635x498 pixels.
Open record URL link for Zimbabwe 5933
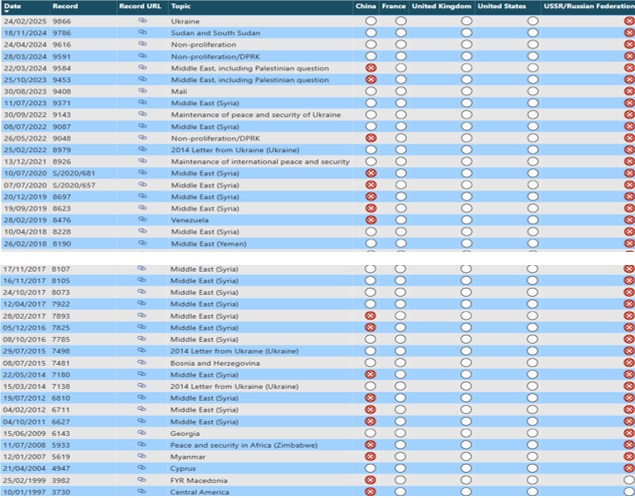141,445
